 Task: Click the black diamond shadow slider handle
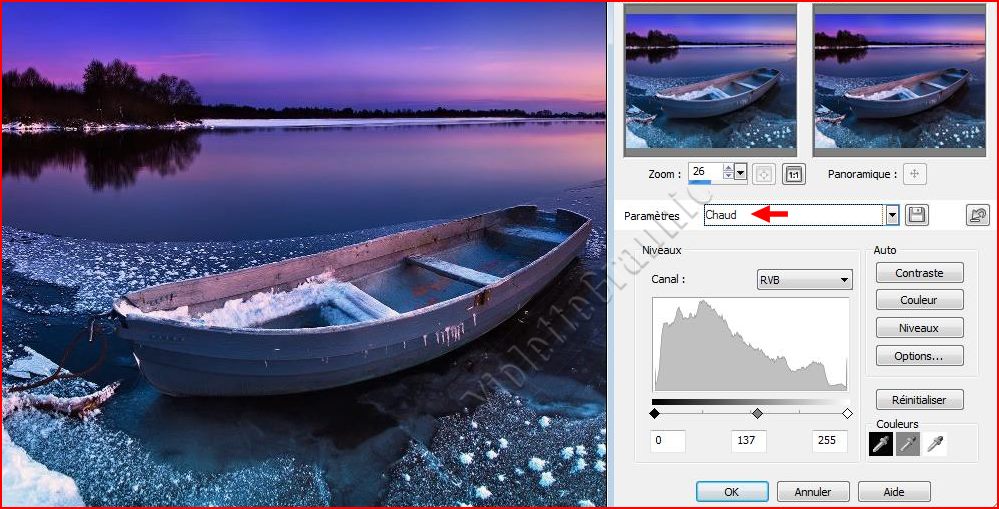click(655, 413)
